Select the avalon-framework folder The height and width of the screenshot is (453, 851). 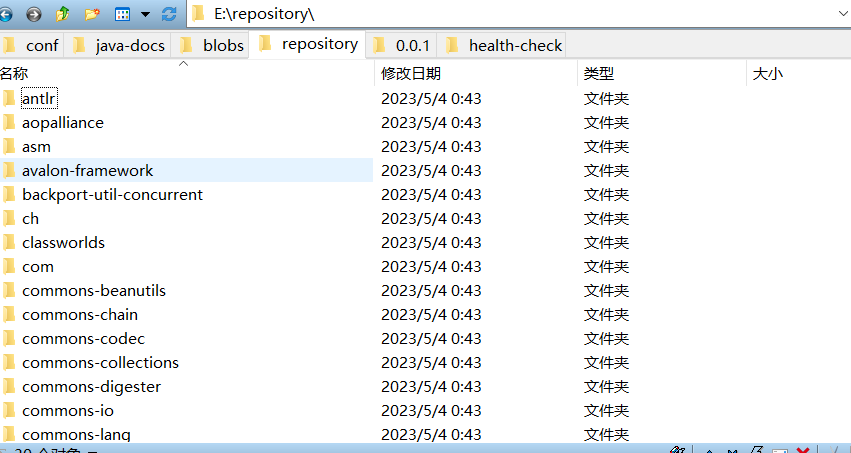point(87,170)
